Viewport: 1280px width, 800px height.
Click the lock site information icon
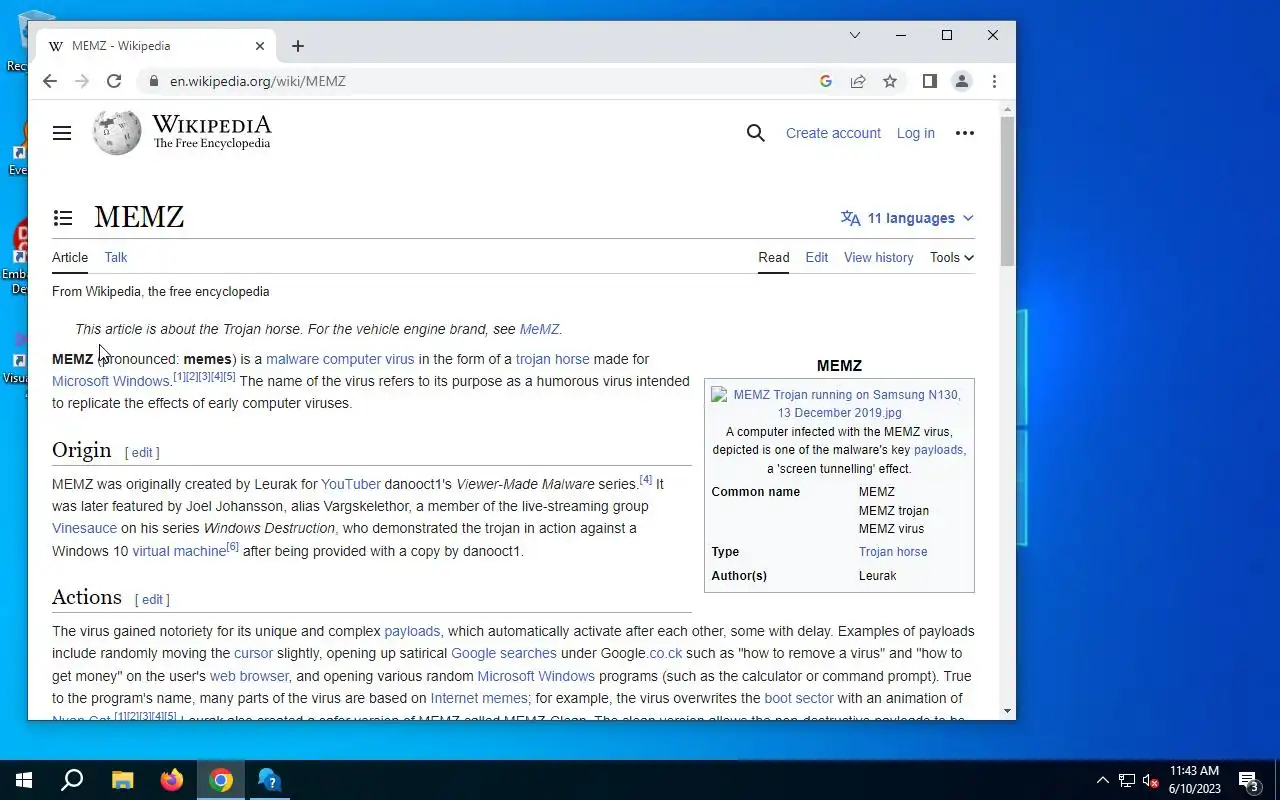[153, 81]
